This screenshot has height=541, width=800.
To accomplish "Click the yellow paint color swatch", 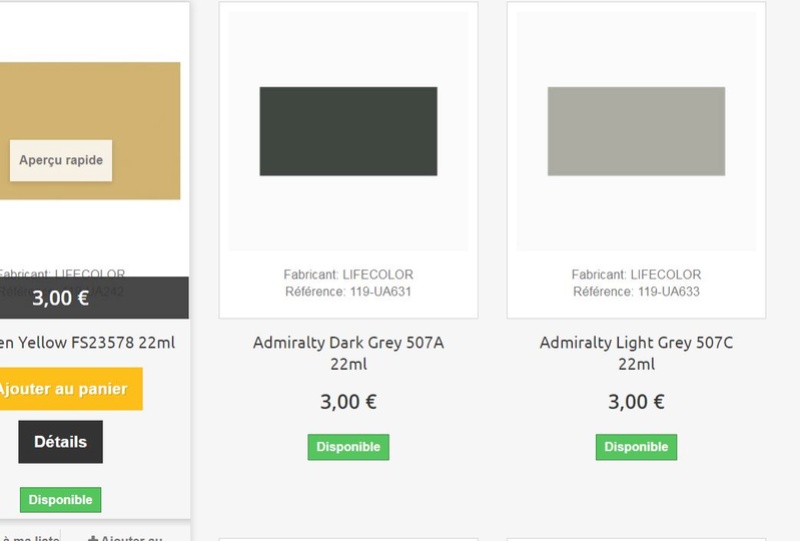I will [x=90, y=131].
